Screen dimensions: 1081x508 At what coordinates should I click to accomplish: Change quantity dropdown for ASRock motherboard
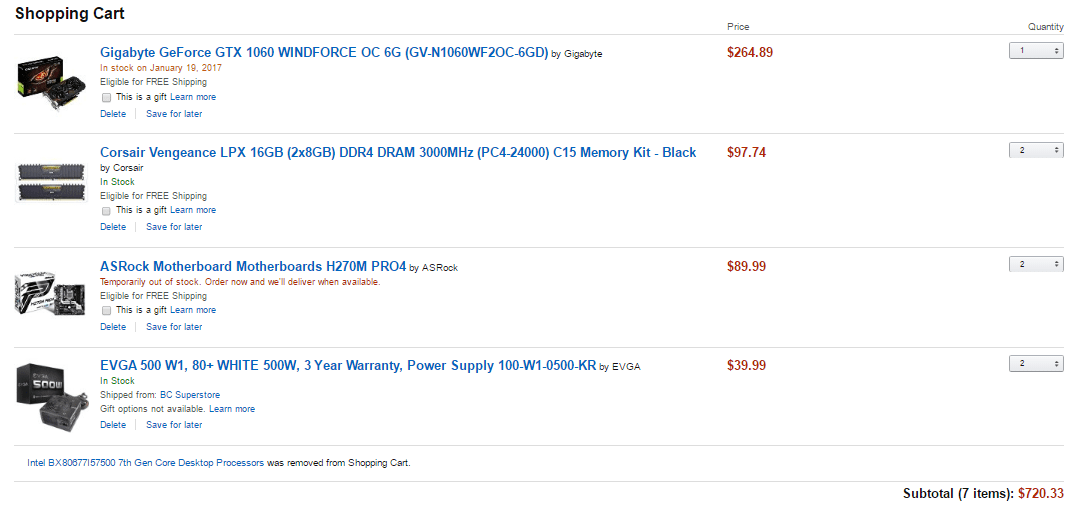pyautogui.click(x=1036, y=264)
